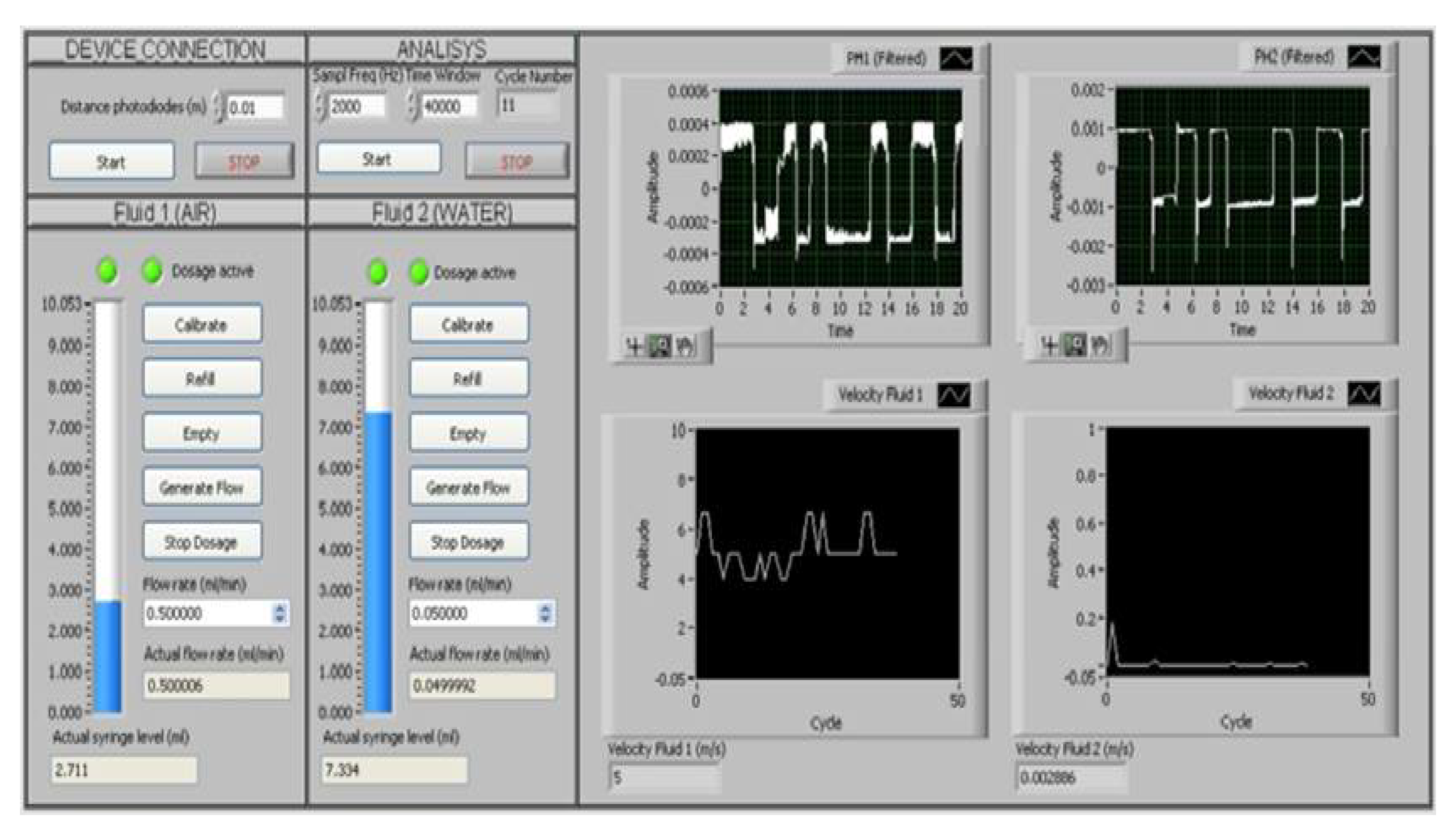Image resolution: width=1456 pixels, height=834 pixels.
Task: Select pan hand tool under PM2 graph
Action: [x=1100, y=345]
